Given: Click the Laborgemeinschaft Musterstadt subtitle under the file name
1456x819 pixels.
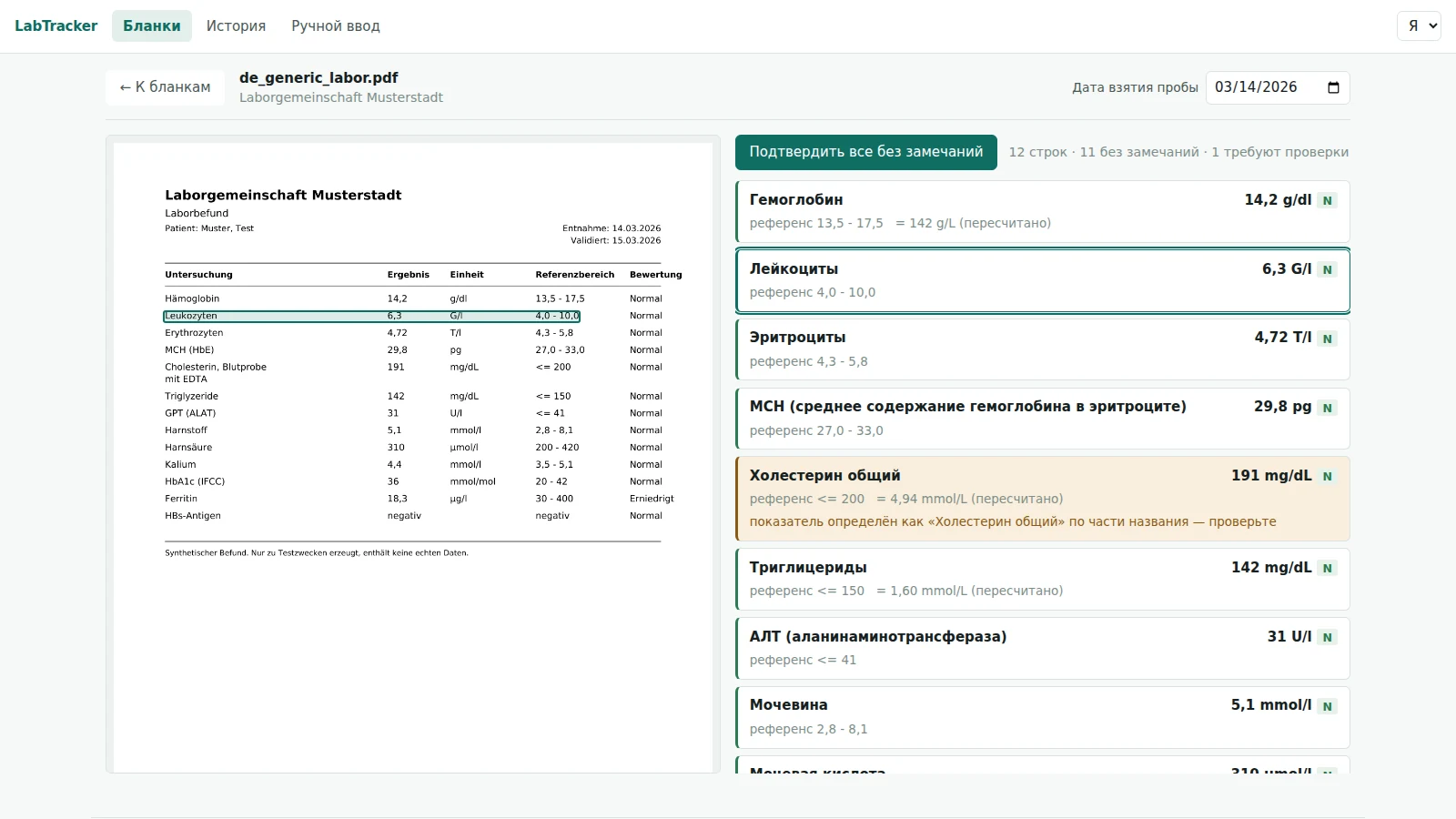Looking at the screenshot, I should click(341, 97).
